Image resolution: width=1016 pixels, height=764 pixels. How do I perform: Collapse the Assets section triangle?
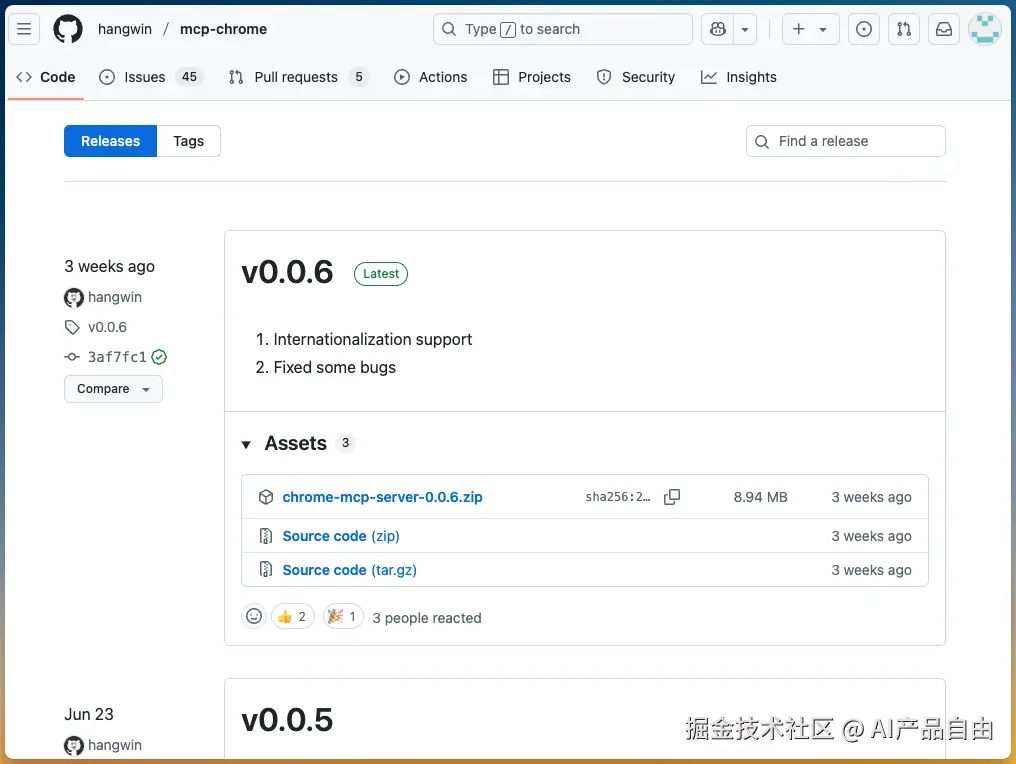click(246, 445)
